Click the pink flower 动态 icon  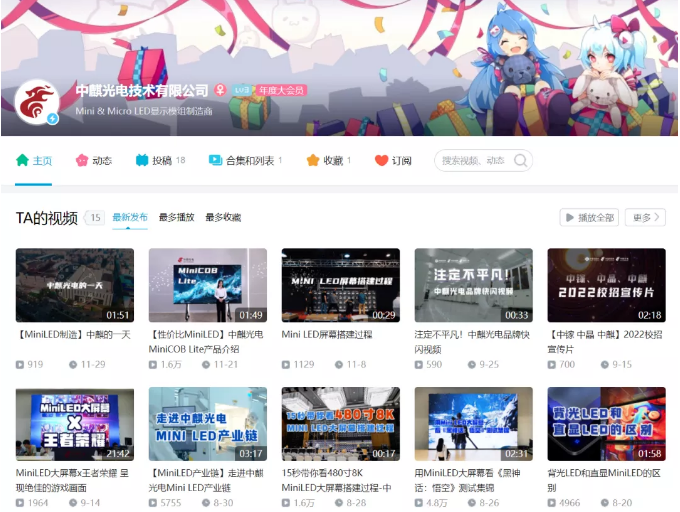pos(82,160)
